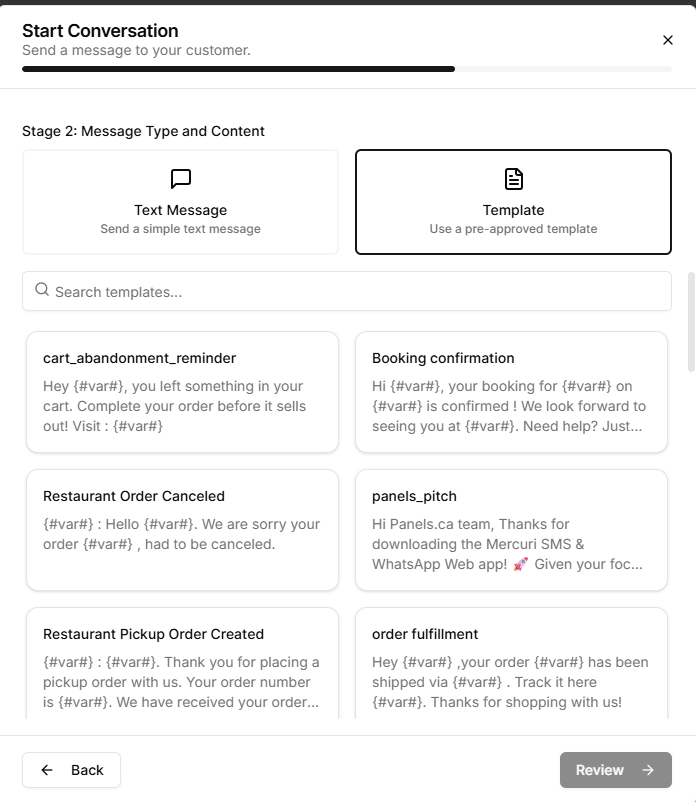The height and width of the screenshot is (802, 696).
Task: Close the Start Conversation dialog
Action: [x=668, y=40]
